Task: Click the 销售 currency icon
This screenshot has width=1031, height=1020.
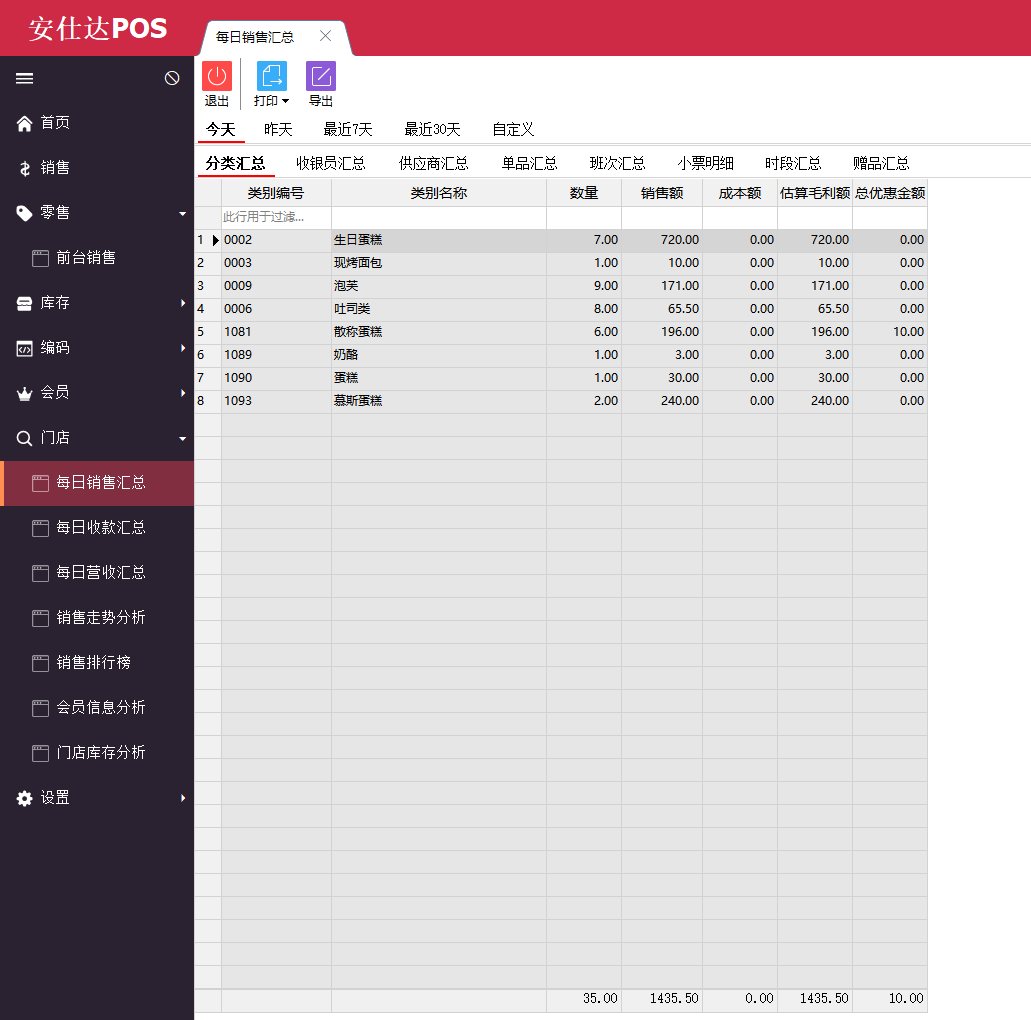Action: (x=24, y=168)
